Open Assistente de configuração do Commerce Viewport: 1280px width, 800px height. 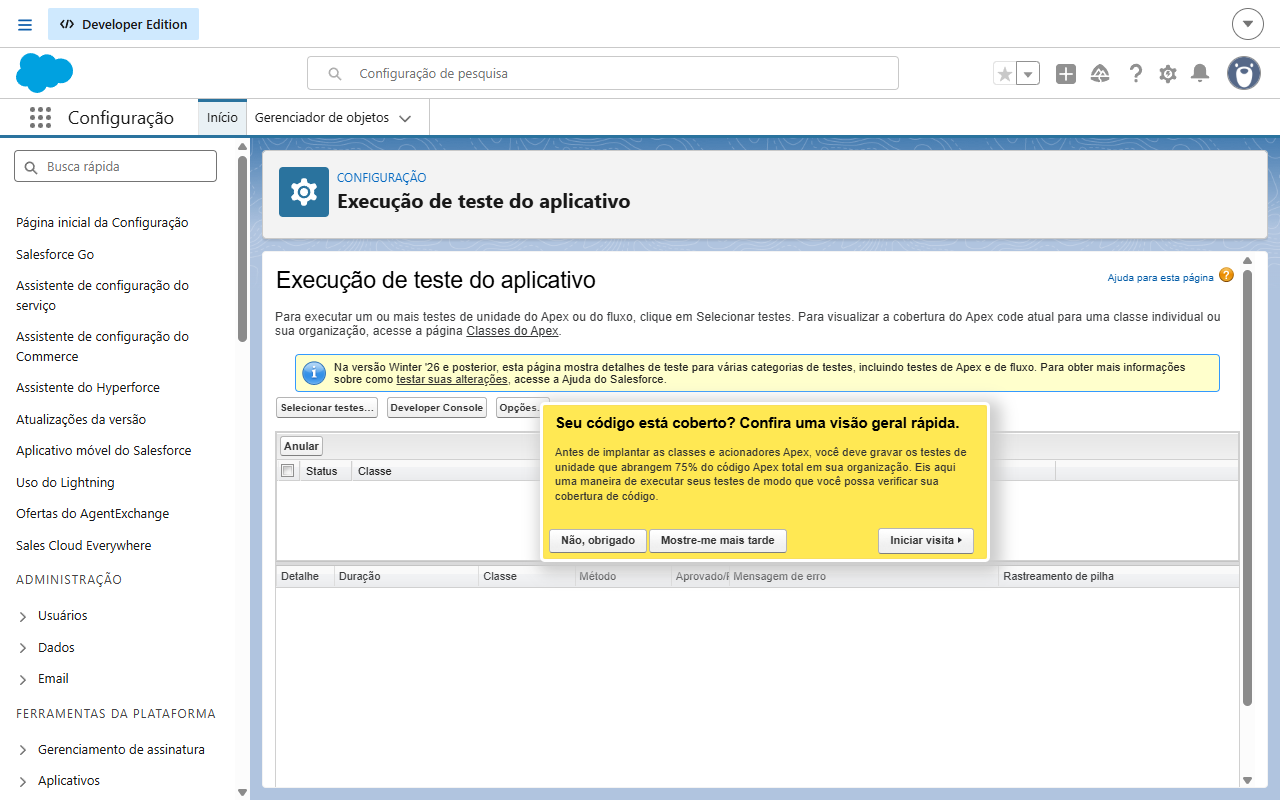coord(102,346)
